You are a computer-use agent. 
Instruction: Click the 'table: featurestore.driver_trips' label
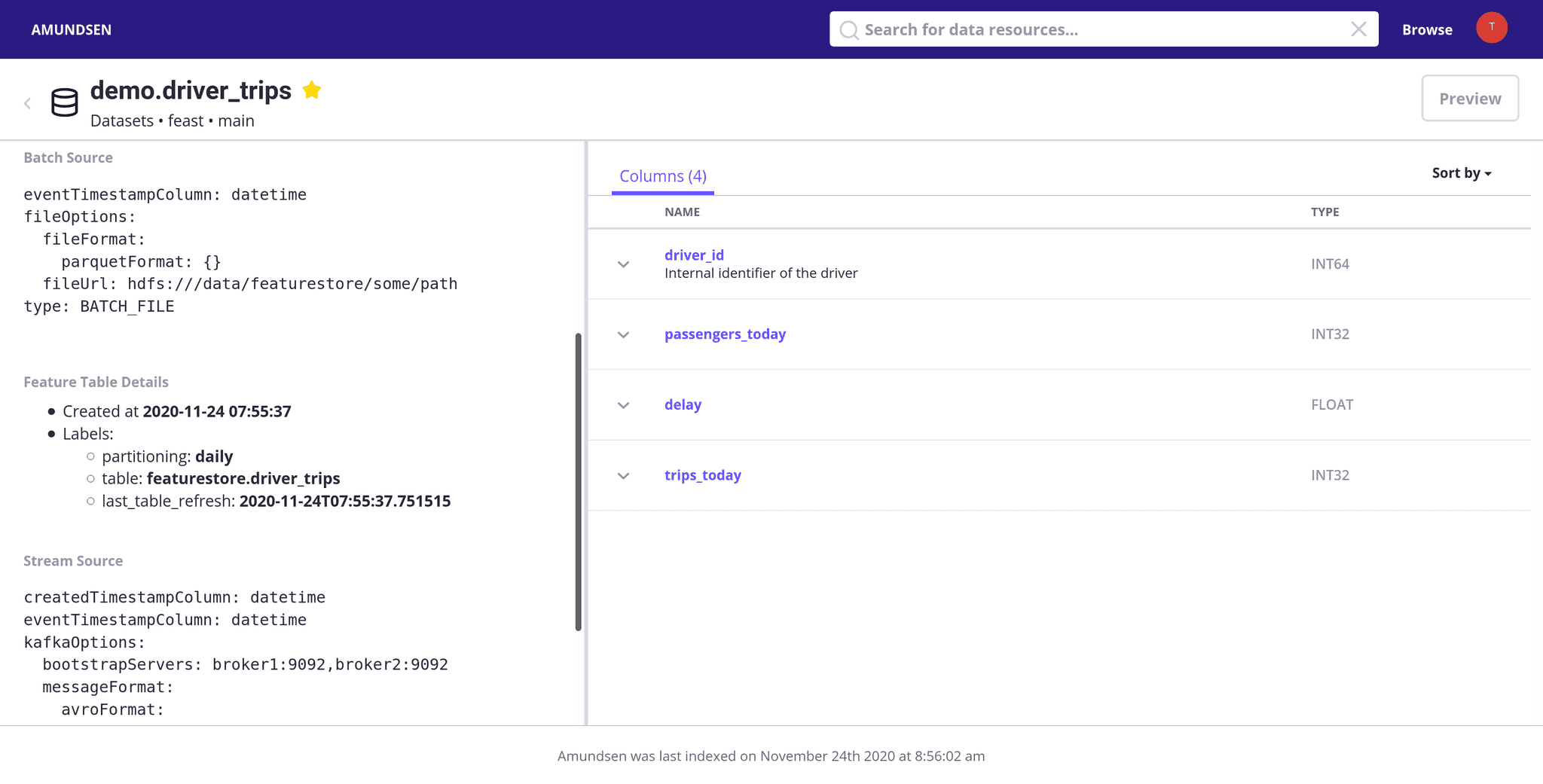221,478
